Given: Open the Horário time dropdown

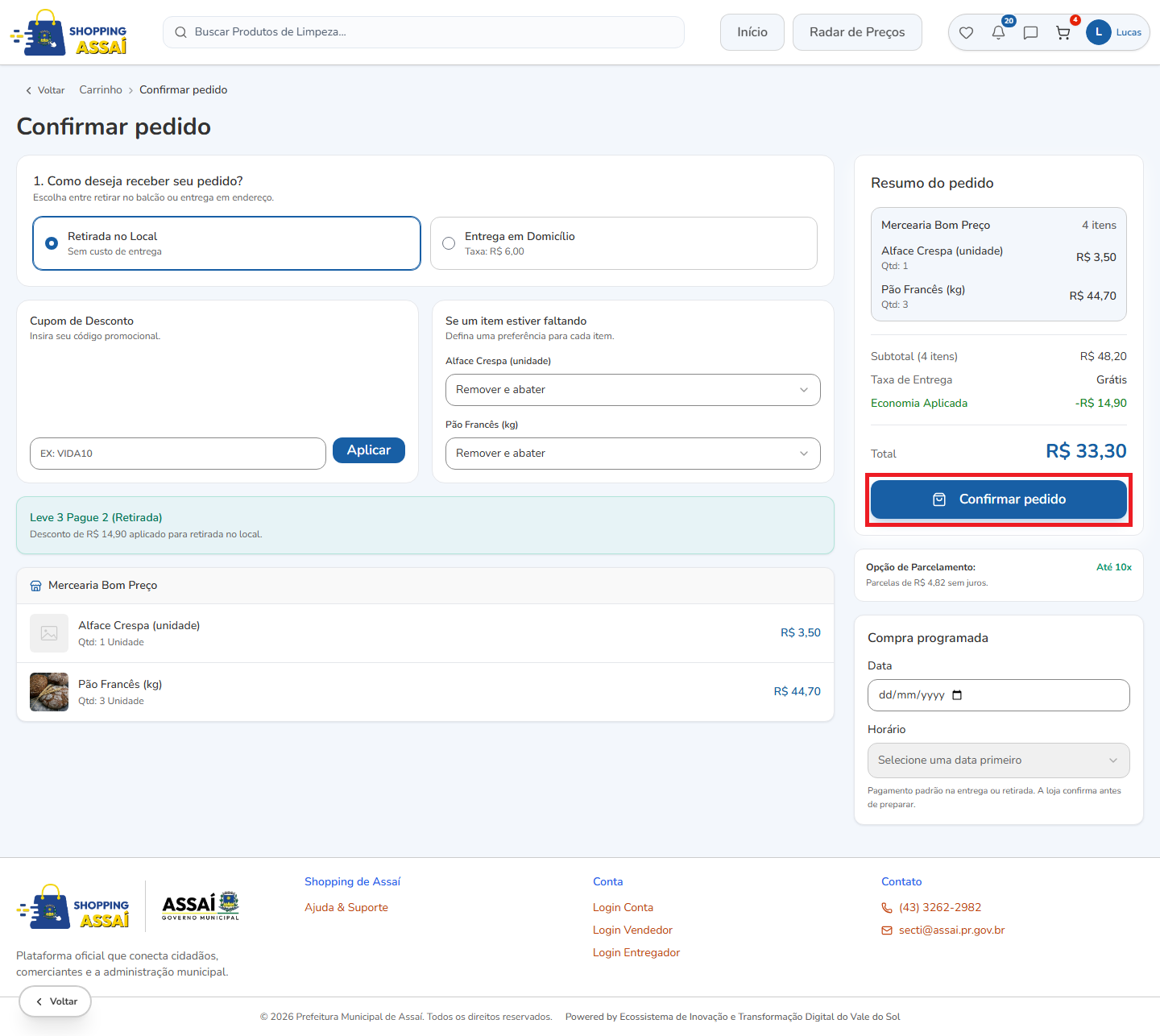Looking at the screenshot, I should click(999, 760).
